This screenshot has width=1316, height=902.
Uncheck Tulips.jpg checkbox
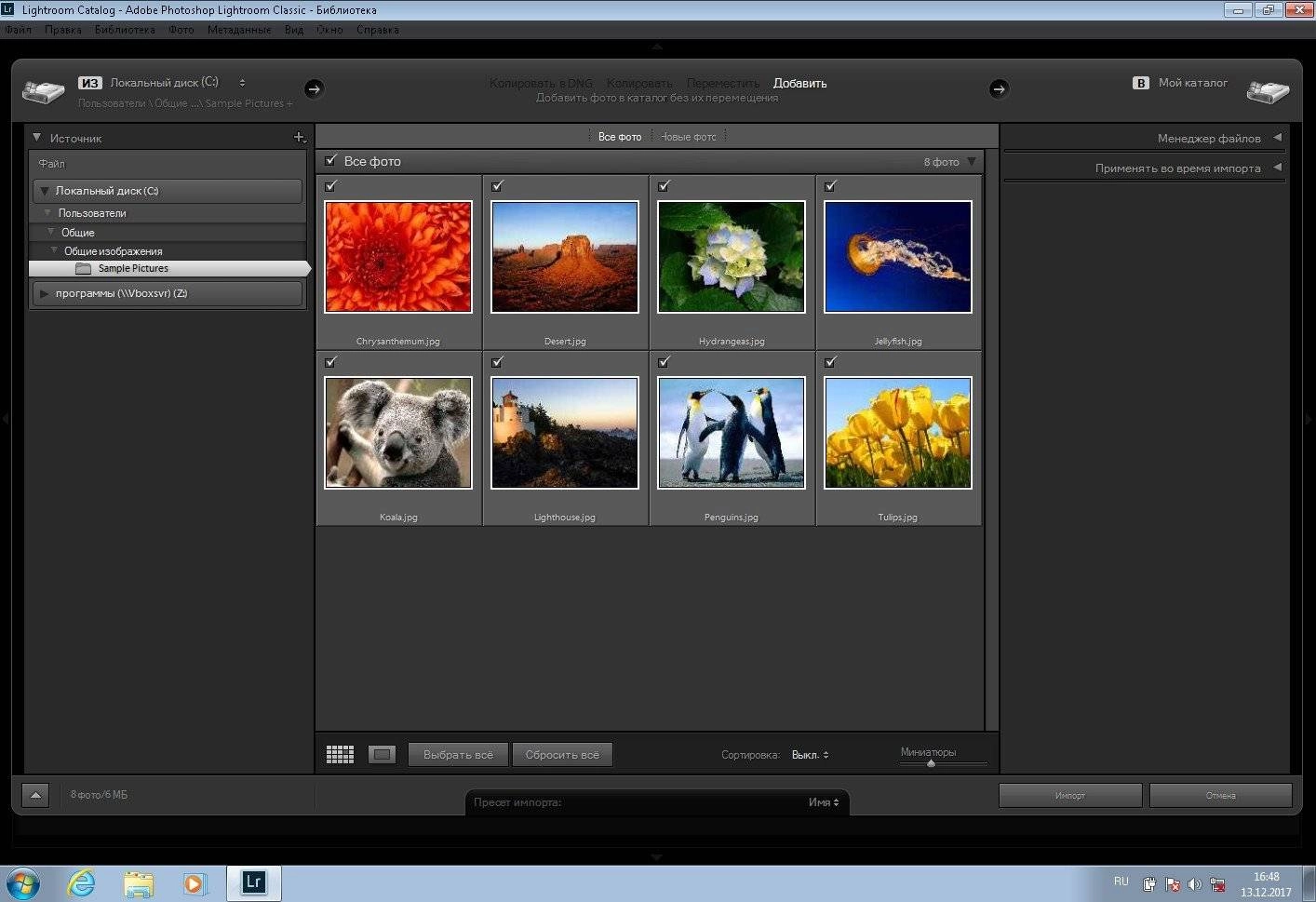point(830,362)
